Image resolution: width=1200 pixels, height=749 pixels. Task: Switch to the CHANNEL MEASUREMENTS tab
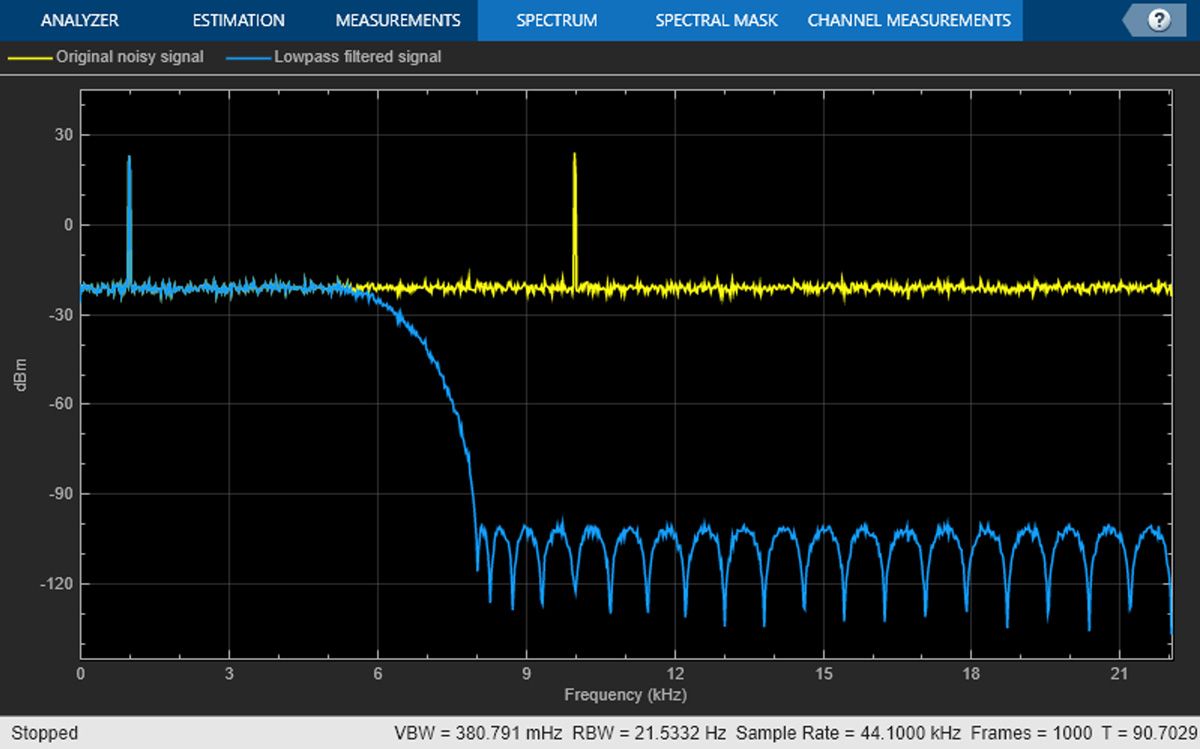pos(908,20)
